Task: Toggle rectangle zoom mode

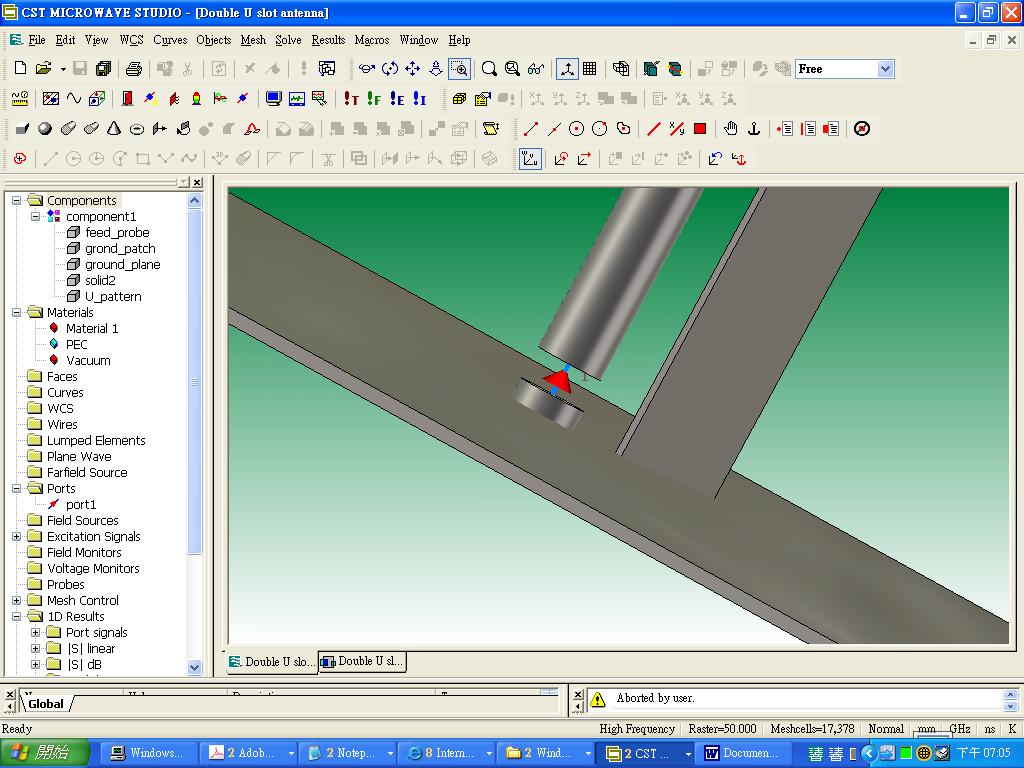Action: (x=460, y=69)
